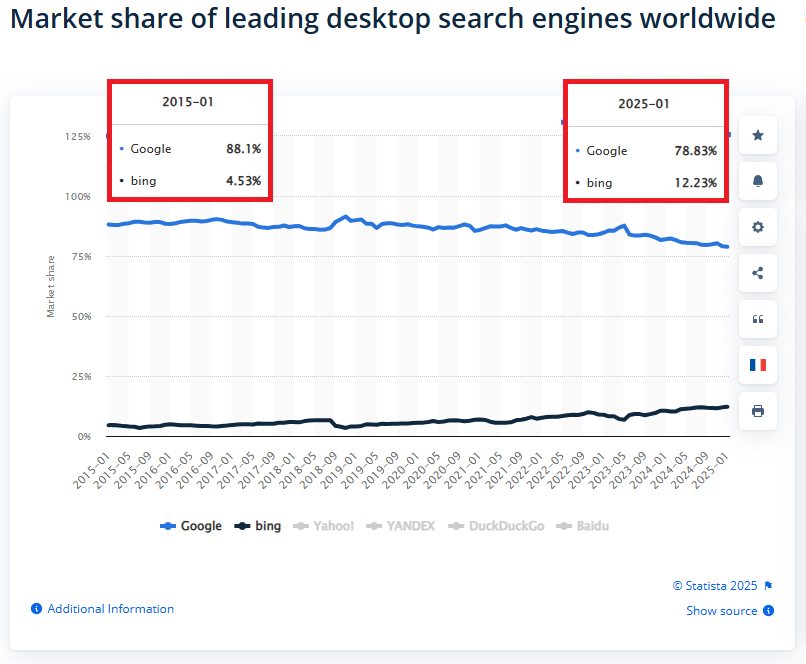
Task: Click the 50% y-axis label
Action: click(x=81, y=317)
